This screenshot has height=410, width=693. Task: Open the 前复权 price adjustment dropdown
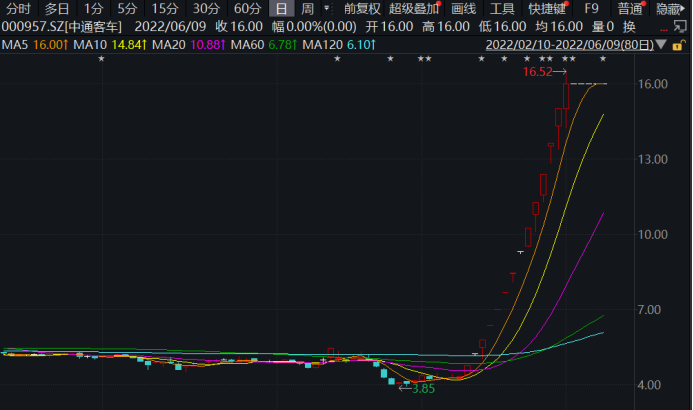[362, 8]
